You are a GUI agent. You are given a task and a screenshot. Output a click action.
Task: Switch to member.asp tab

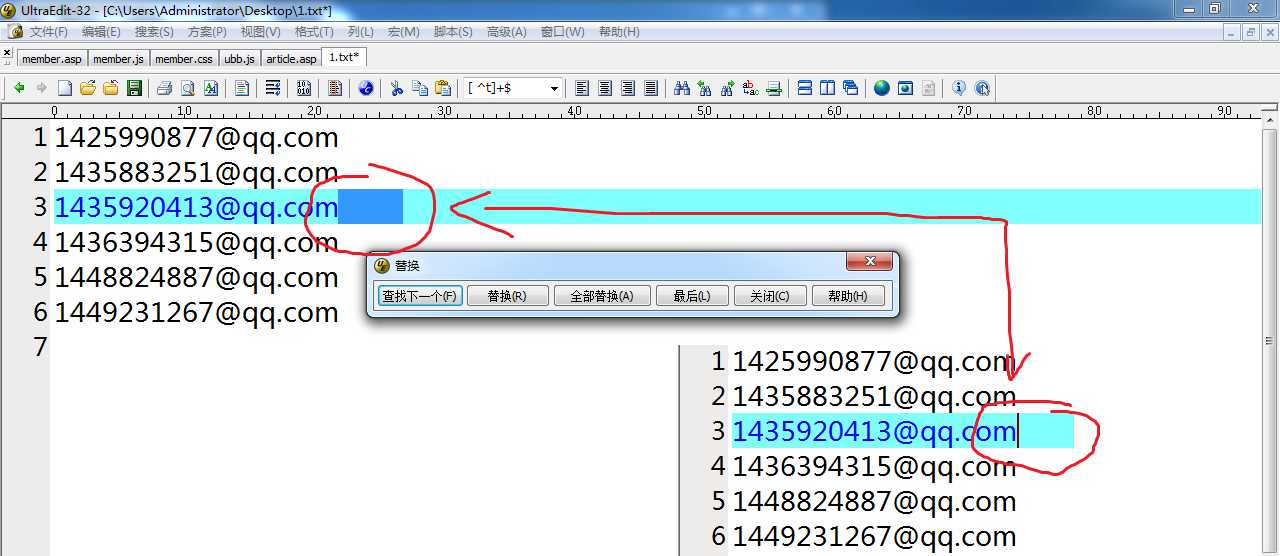pos(51,59)
